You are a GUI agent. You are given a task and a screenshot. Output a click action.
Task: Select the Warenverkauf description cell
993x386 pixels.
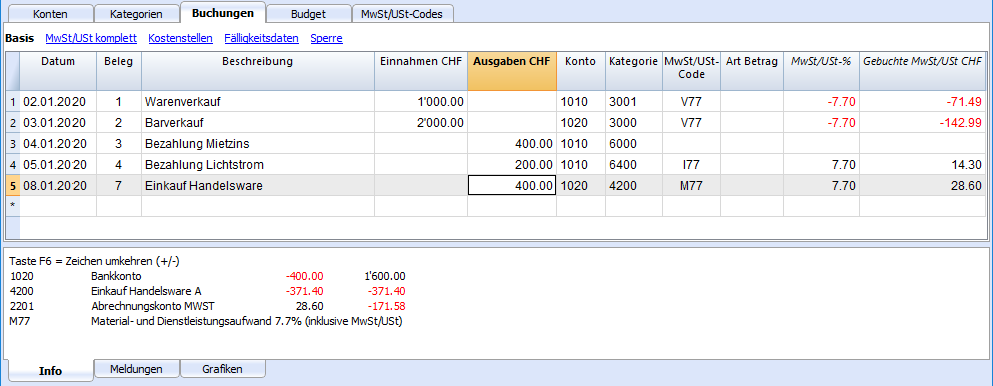point(258,101)
